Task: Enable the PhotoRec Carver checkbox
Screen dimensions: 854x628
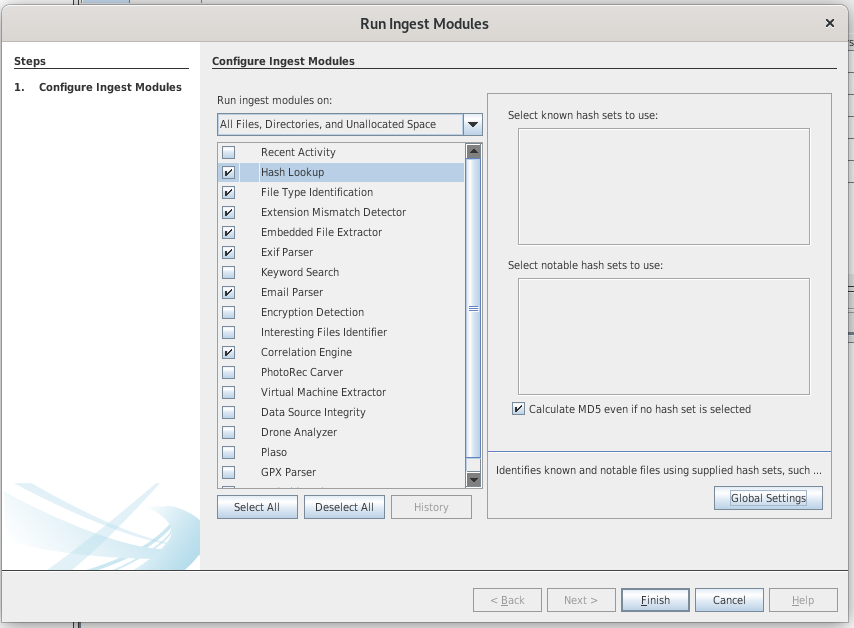Action: [229, 373]
